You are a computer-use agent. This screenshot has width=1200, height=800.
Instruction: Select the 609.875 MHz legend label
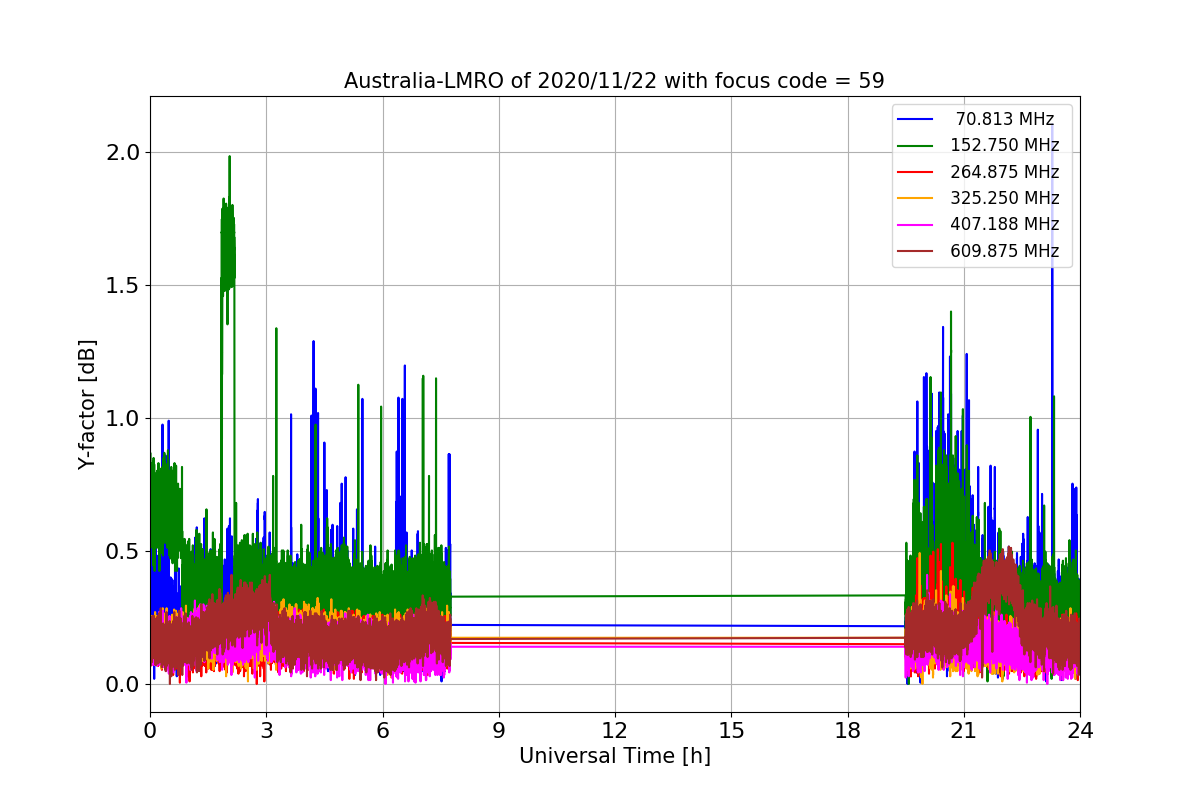(x=1004, y=251)
